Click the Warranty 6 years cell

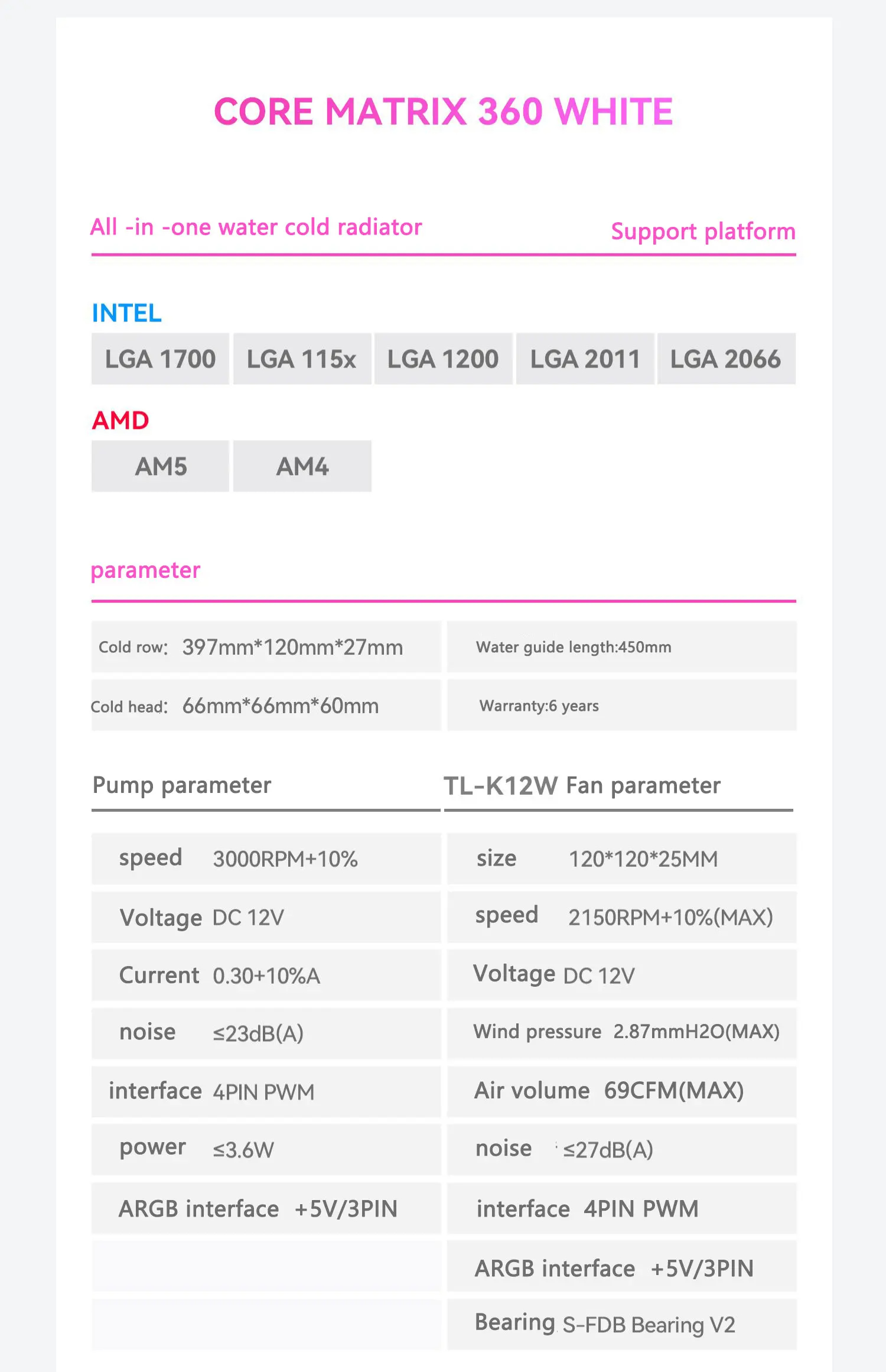621,705
